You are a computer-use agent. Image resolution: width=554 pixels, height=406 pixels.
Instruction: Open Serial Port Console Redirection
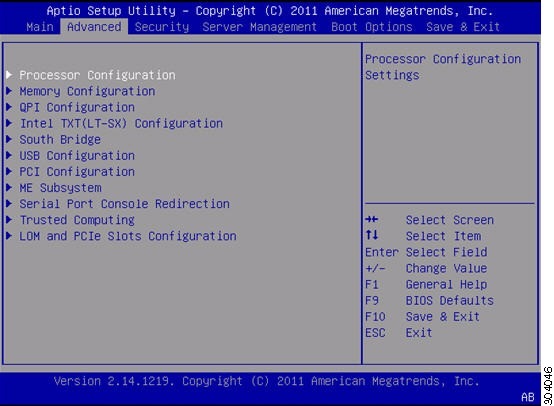click(124, 204)
